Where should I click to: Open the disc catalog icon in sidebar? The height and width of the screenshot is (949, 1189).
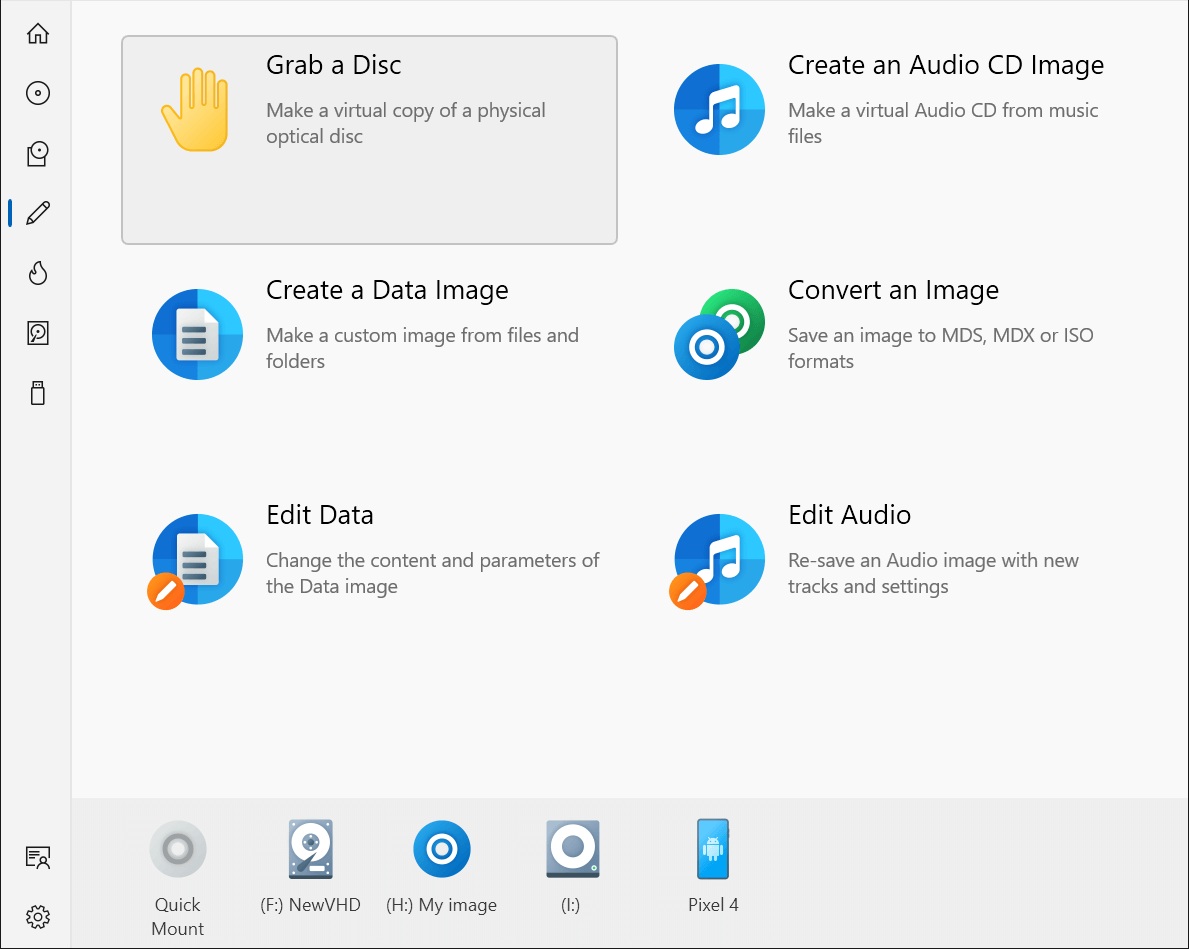pos(37,153)
